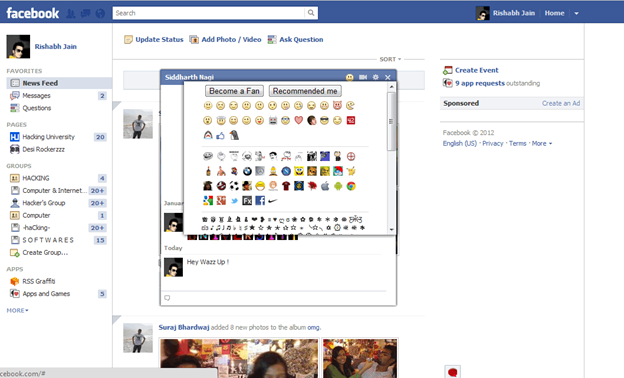The width and height of the screenshot is (624, 378).
Task: Click the search magnifier button
Action: [x=311, y=13]
